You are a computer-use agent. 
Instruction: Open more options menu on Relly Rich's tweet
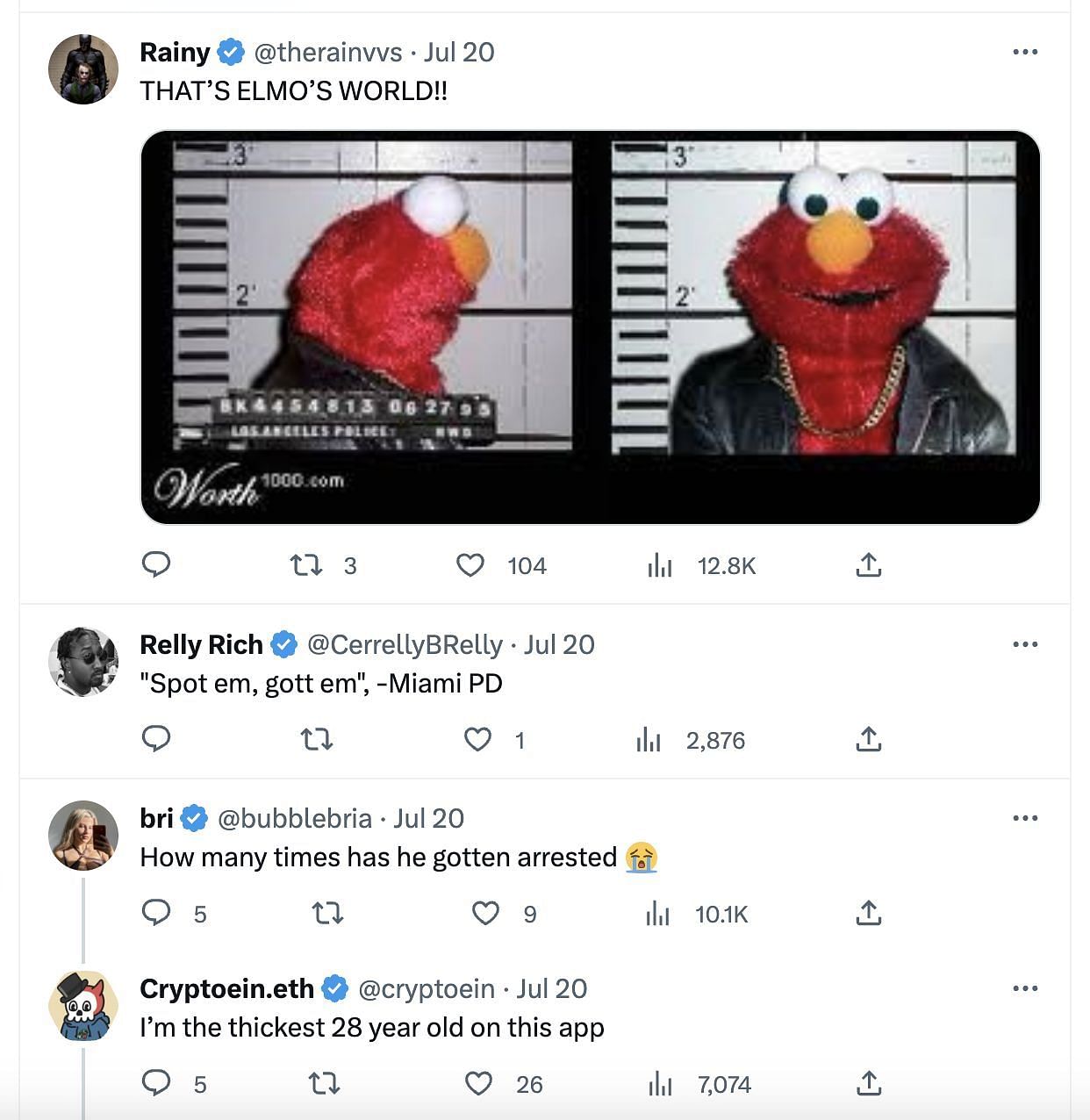1025,644
